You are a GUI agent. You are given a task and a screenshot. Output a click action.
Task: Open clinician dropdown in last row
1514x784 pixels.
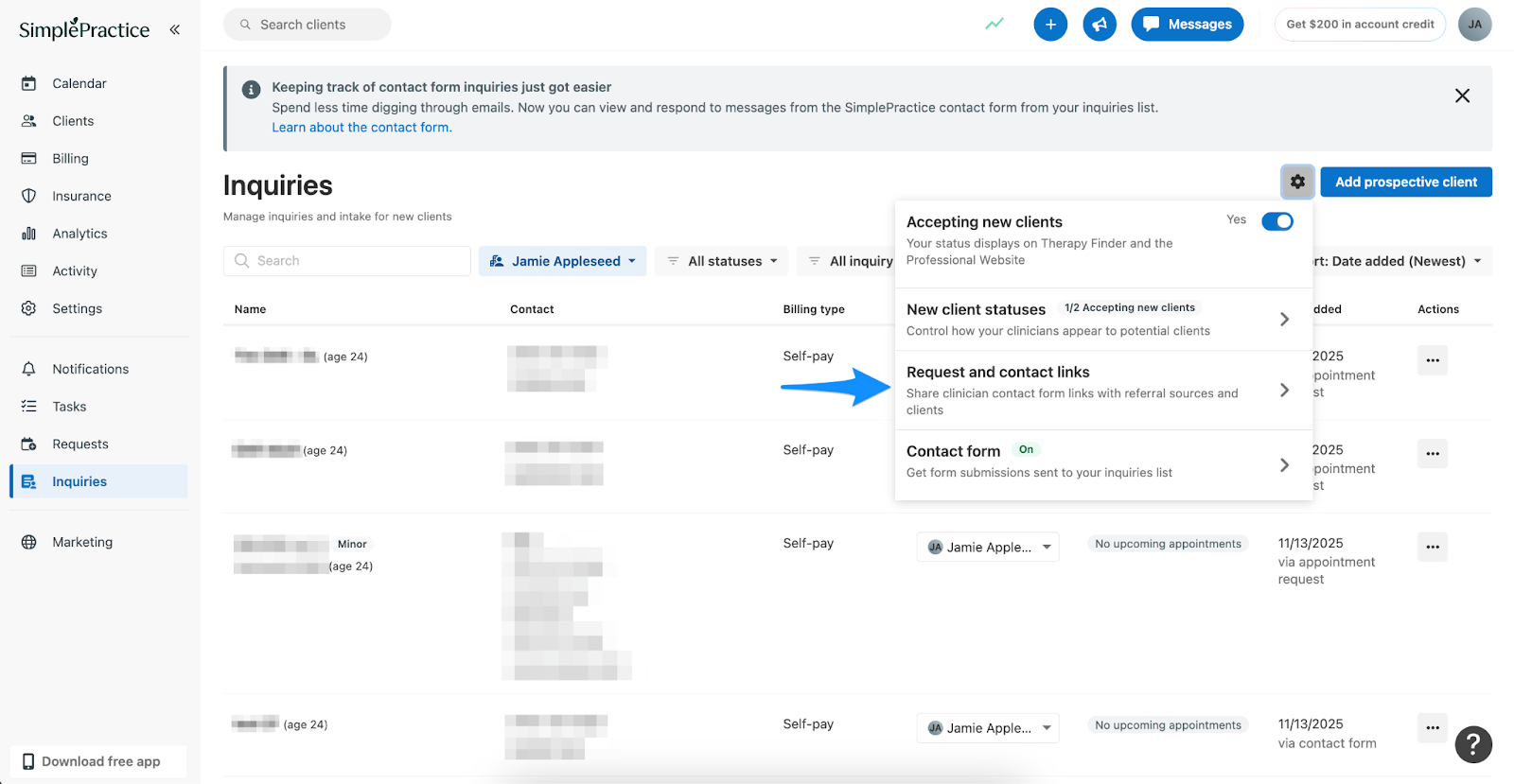pos(988,728)
